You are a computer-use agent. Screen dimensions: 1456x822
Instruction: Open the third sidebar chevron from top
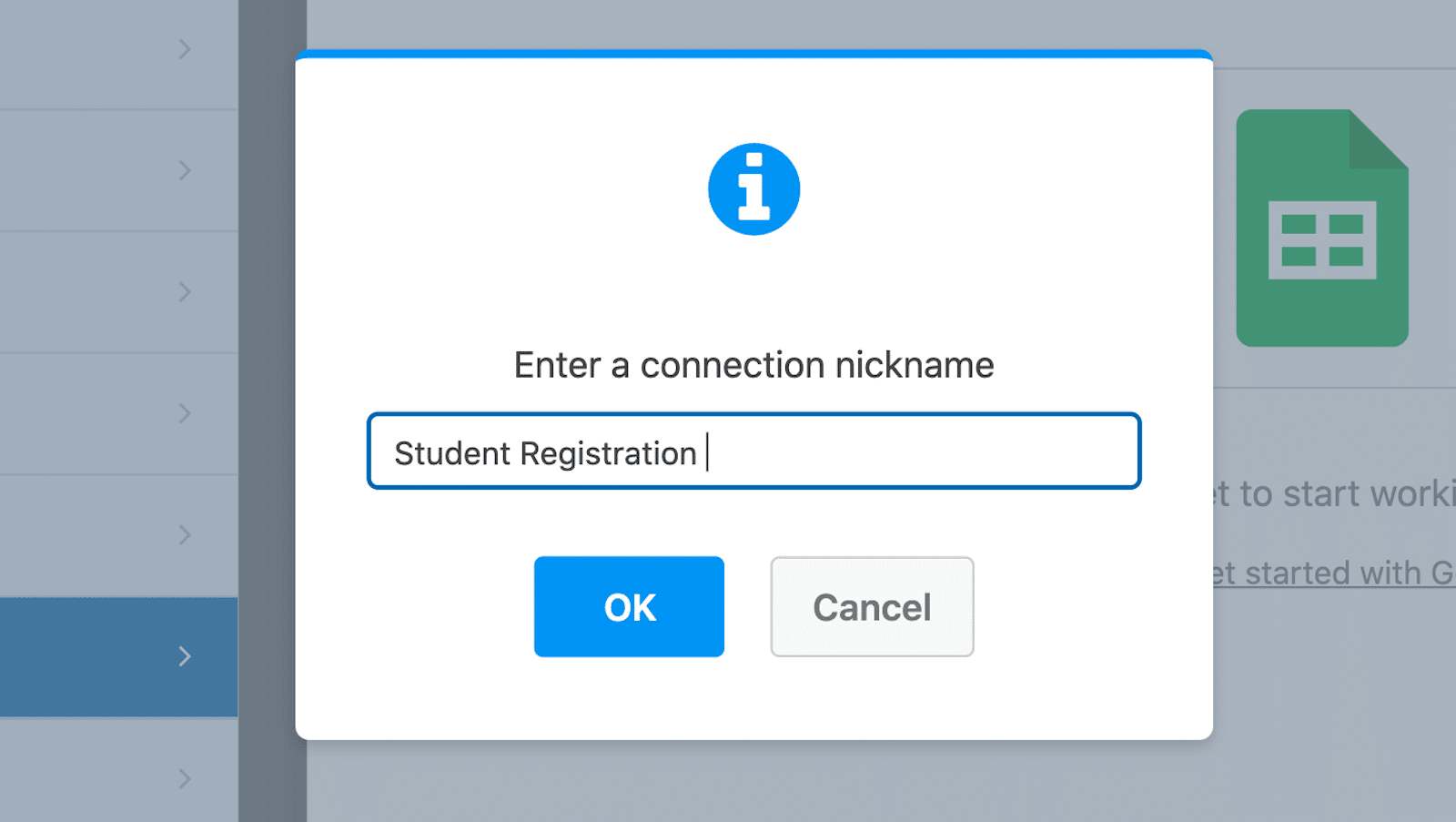pyautogui.click(x=185, y=291)
